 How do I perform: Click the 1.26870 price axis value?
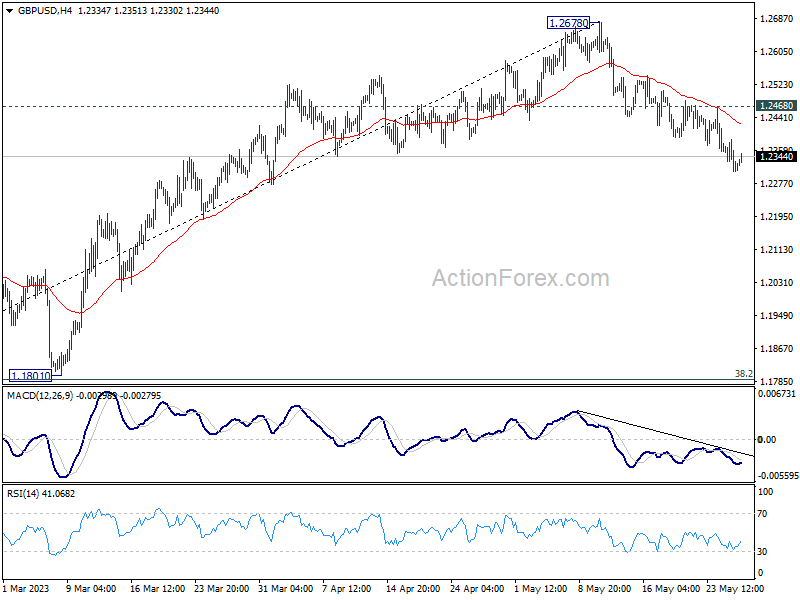[777, 19]
